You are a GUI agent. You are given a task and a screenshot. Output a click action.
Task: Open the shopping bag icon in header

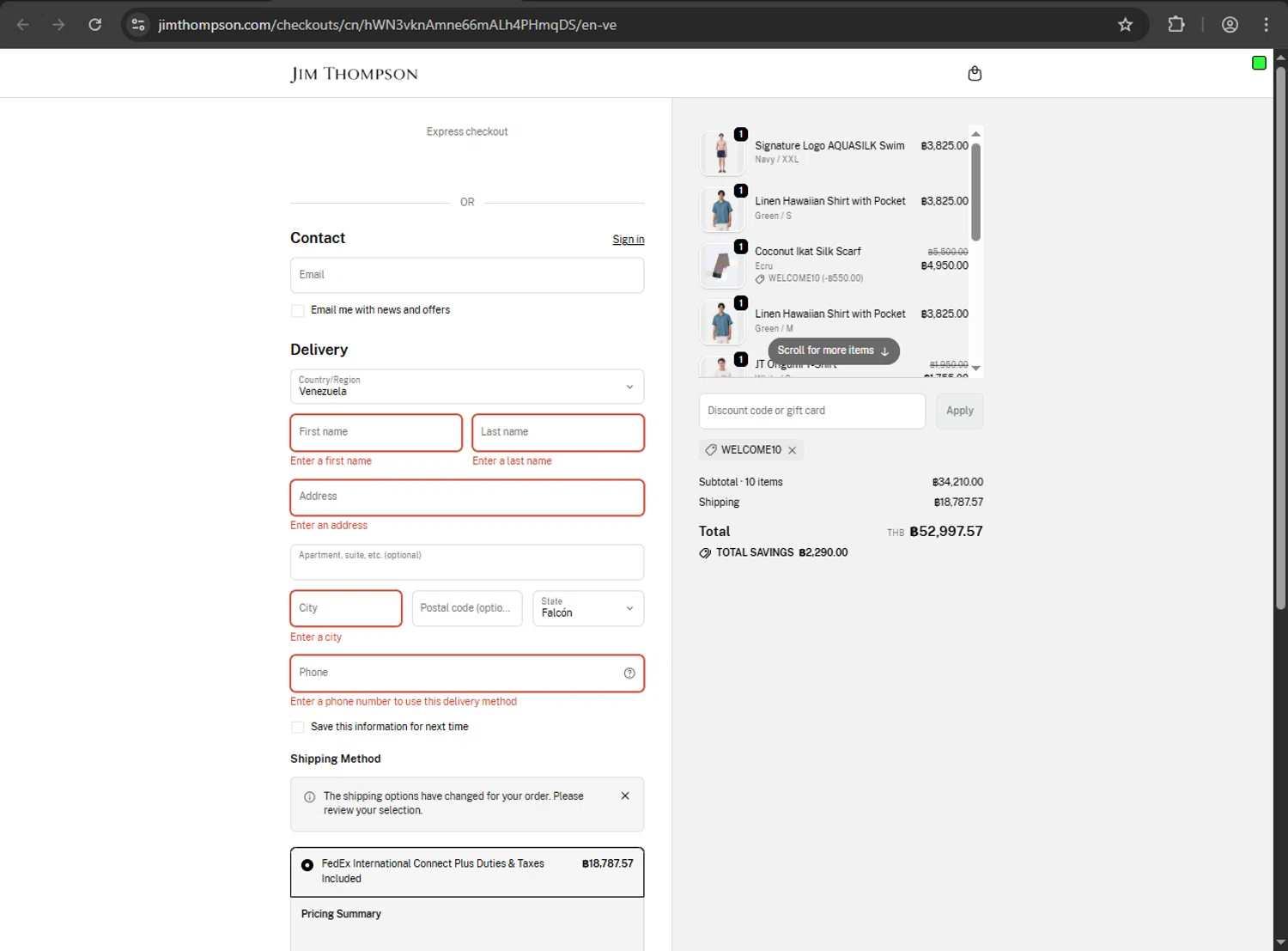pyautogui.click(x=975, y=74)
